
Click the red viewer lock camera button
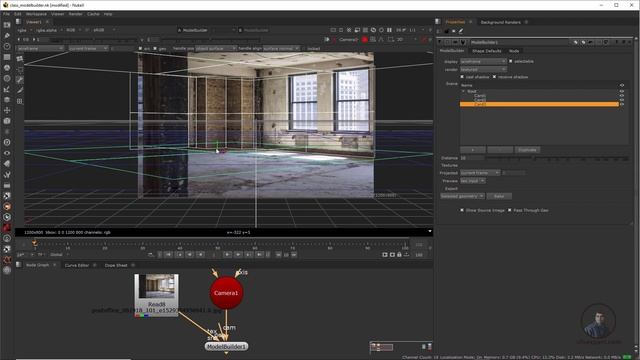pyautogui.click(x=364, y=40)
